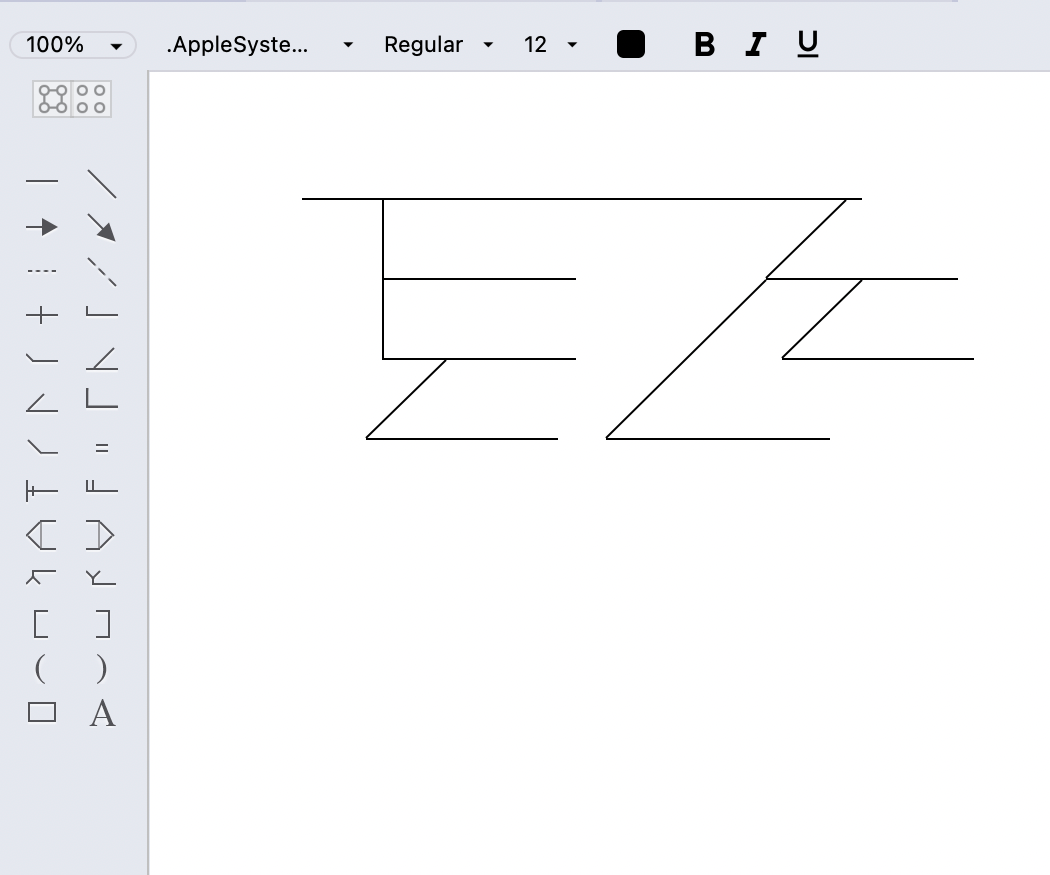
Task: Open the font size 12 dropdown
Action: (x=550, y=45)
